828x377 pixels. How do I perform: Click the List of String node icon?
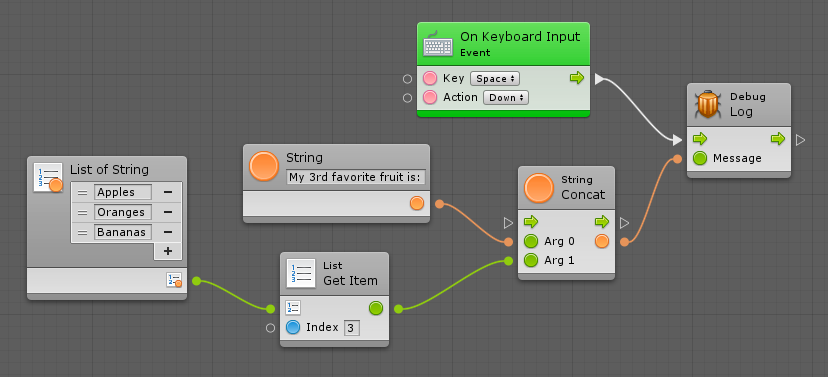[x=48, y=178]
